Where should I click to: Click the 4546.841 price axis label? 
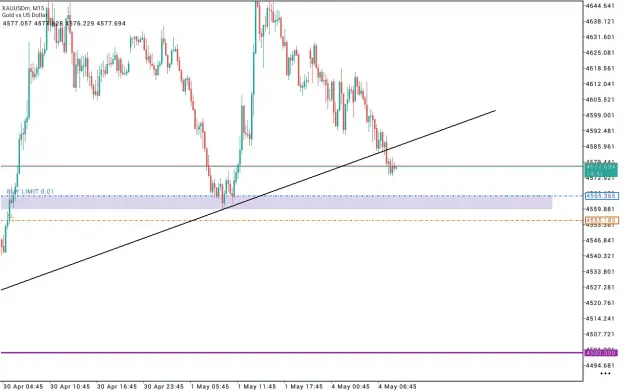click(600, 240)
